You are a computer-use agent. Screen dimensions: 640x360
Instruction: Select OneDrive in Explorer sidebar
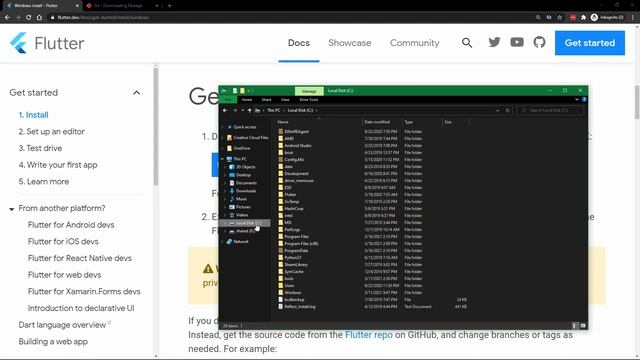pos(242,148)
